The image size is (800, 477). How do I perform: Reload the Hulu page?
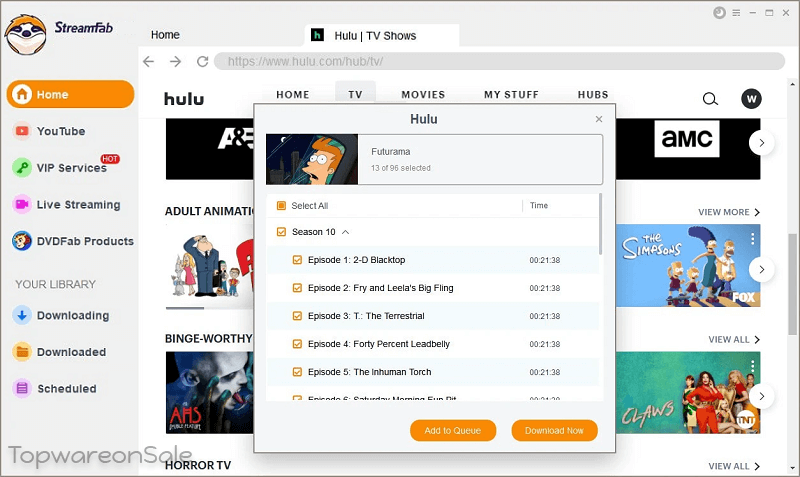click(203, 62)
